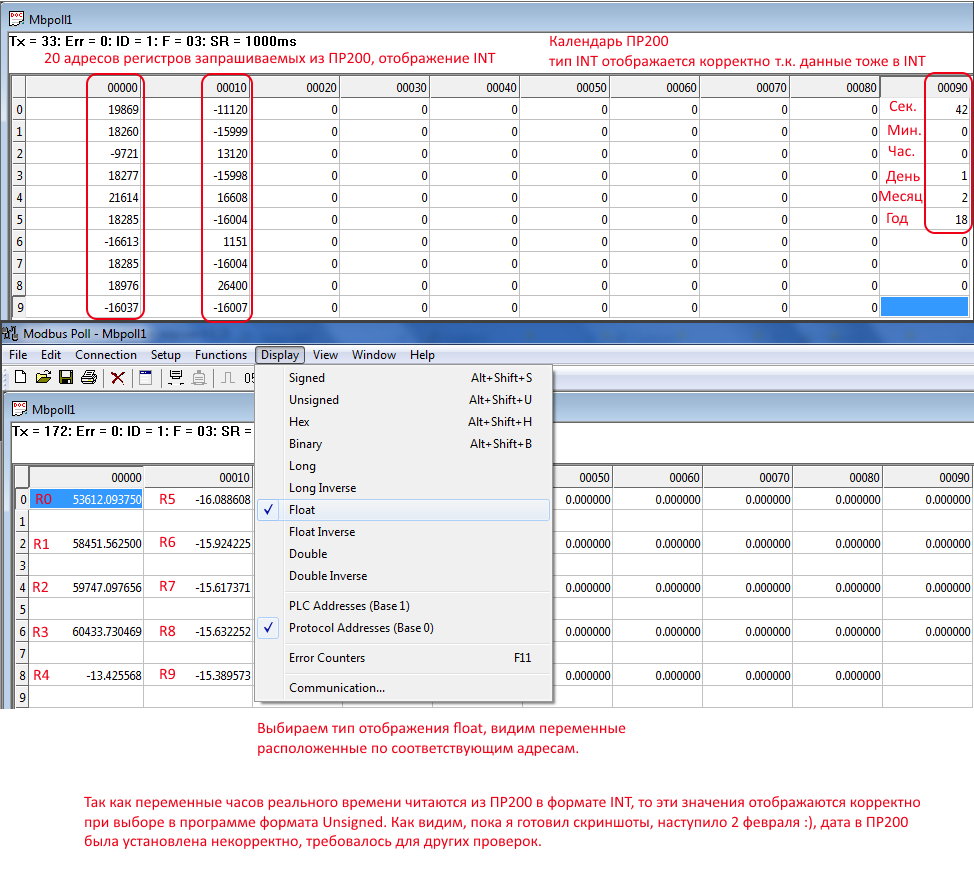Click float cell 58451.562500
This screenshot has height=887, width=974.
click(86, 544)
